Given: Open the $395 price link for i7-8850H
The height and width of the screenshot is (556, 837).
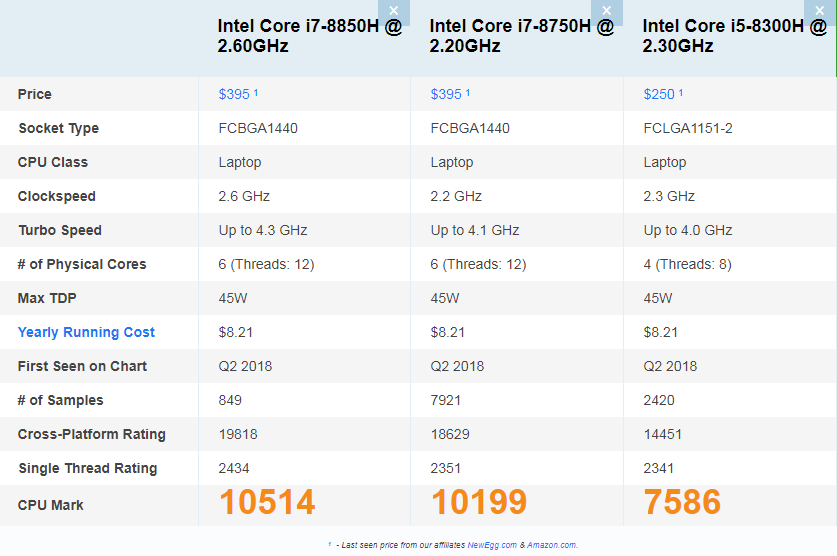Looking at the screenshot, I should 234,94.
